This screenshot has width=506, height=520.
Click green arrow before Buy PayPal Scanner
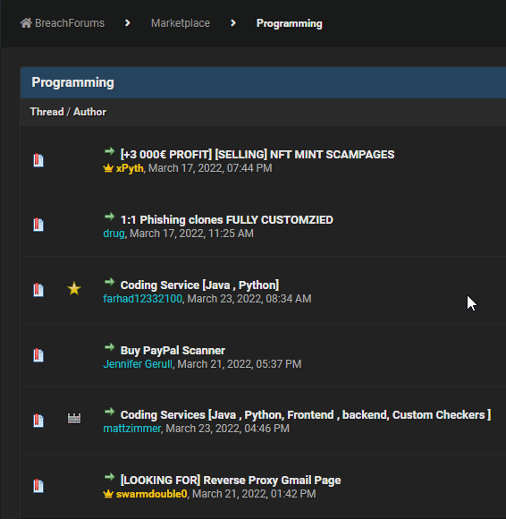click(109, 347)
